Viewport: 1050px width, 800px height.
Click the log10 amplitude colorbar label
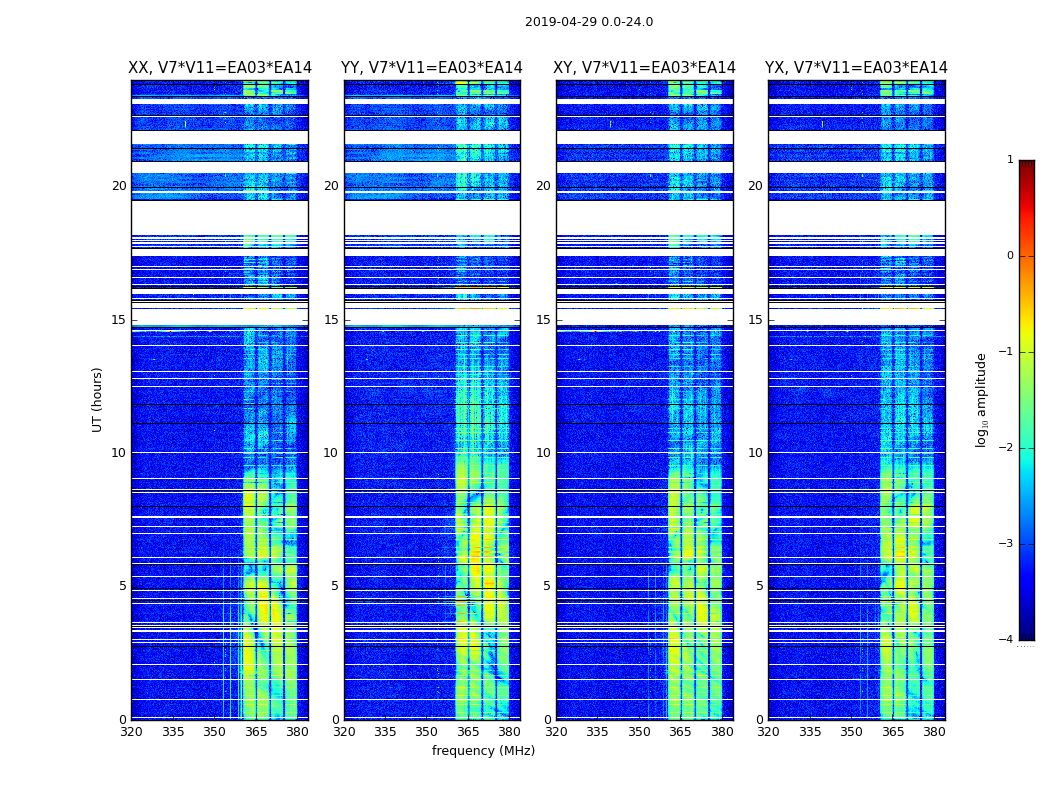click(981, 400)
